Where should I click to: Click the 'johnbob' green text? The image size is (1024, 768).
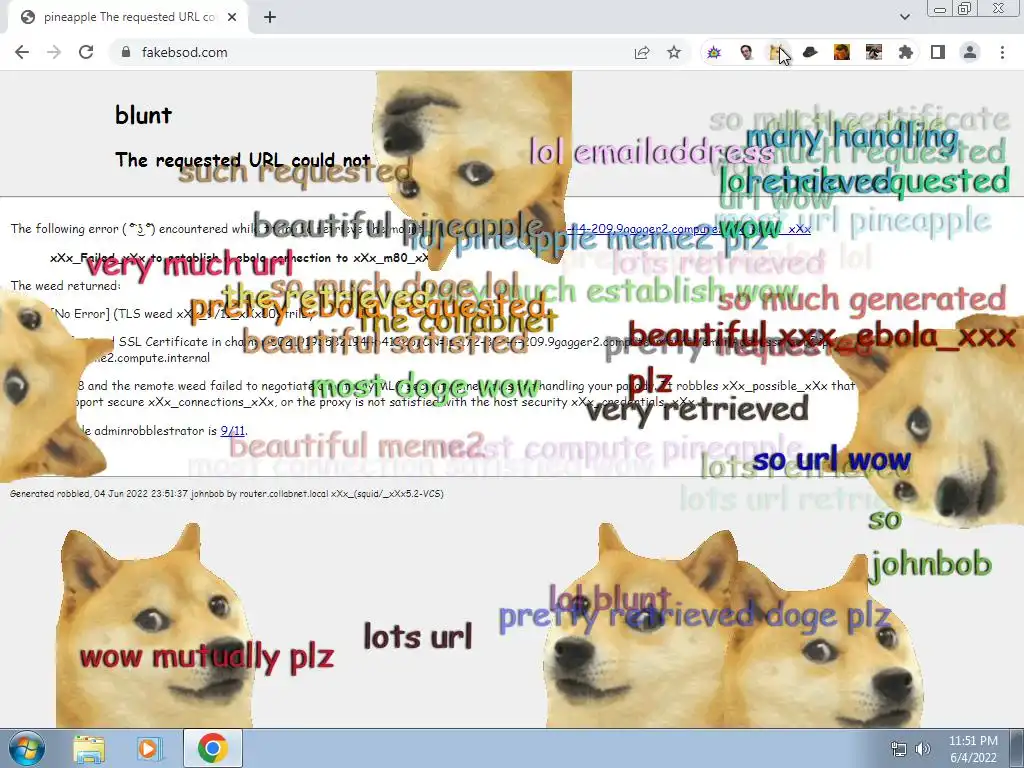[x=930, y=564]
